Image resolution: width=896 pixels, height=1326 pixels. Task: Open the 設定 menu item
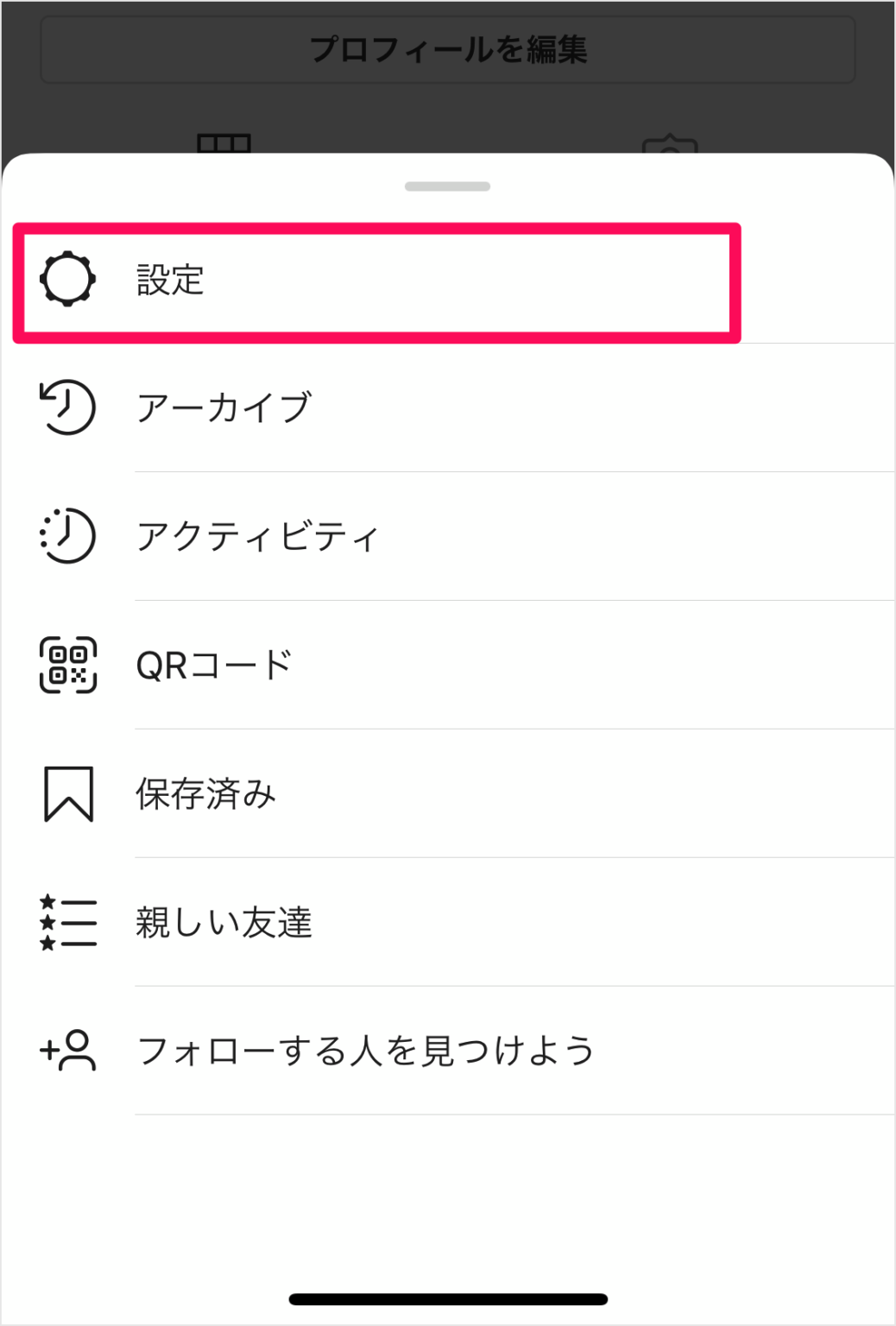[170, 281]
